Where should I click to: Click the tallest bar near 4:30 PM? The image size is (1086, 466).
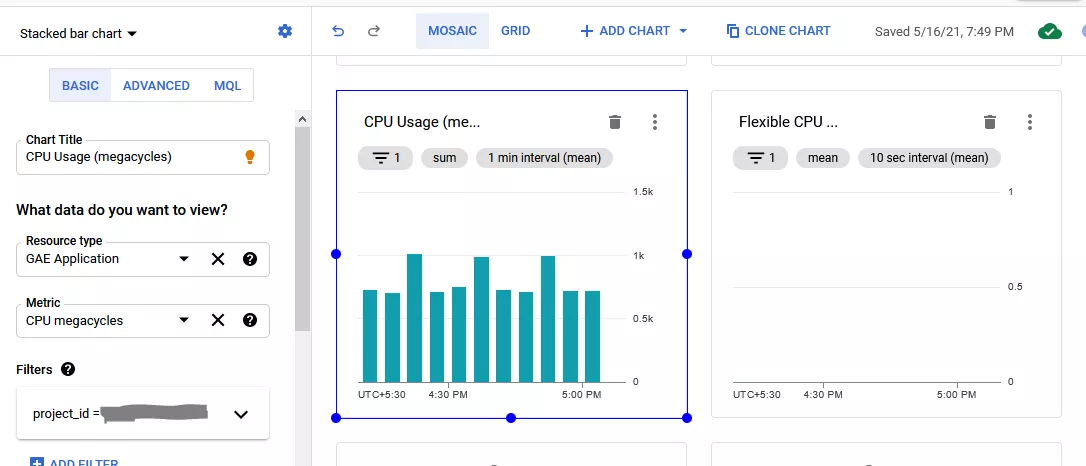click(x=414, y=318)
